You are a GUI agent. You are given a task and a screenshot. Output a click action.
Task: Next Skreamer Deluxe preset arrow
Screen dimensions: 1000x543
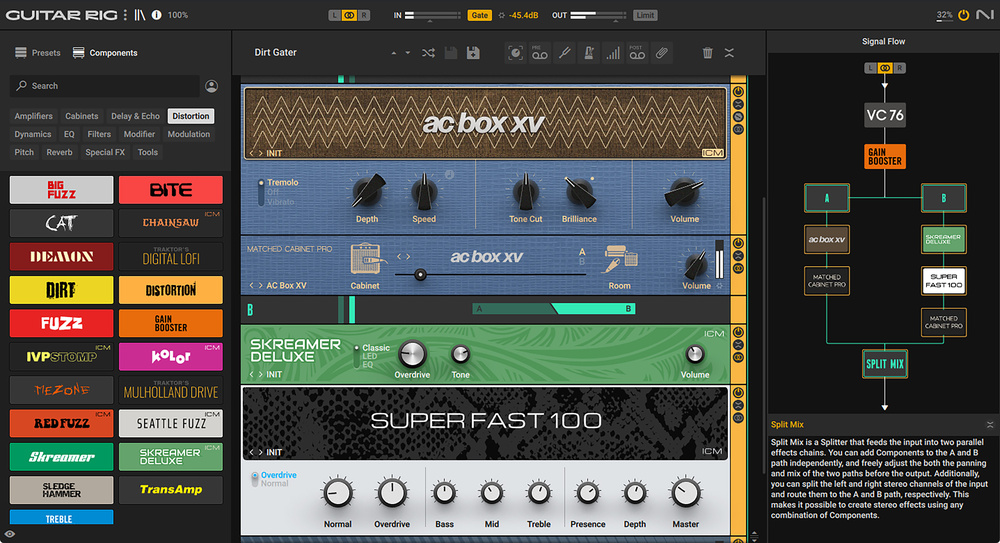pos(260,375)
